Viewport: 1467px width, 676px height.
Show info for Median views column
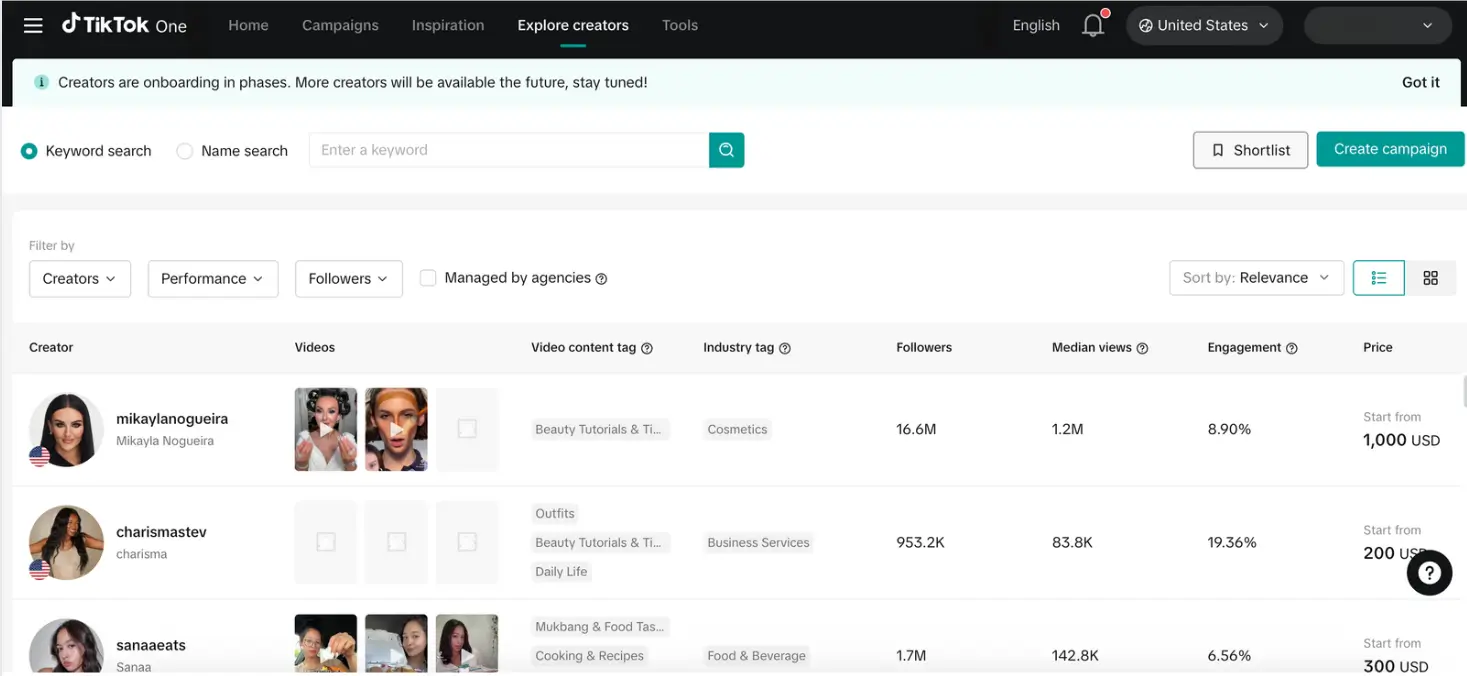coord(1142,348)
